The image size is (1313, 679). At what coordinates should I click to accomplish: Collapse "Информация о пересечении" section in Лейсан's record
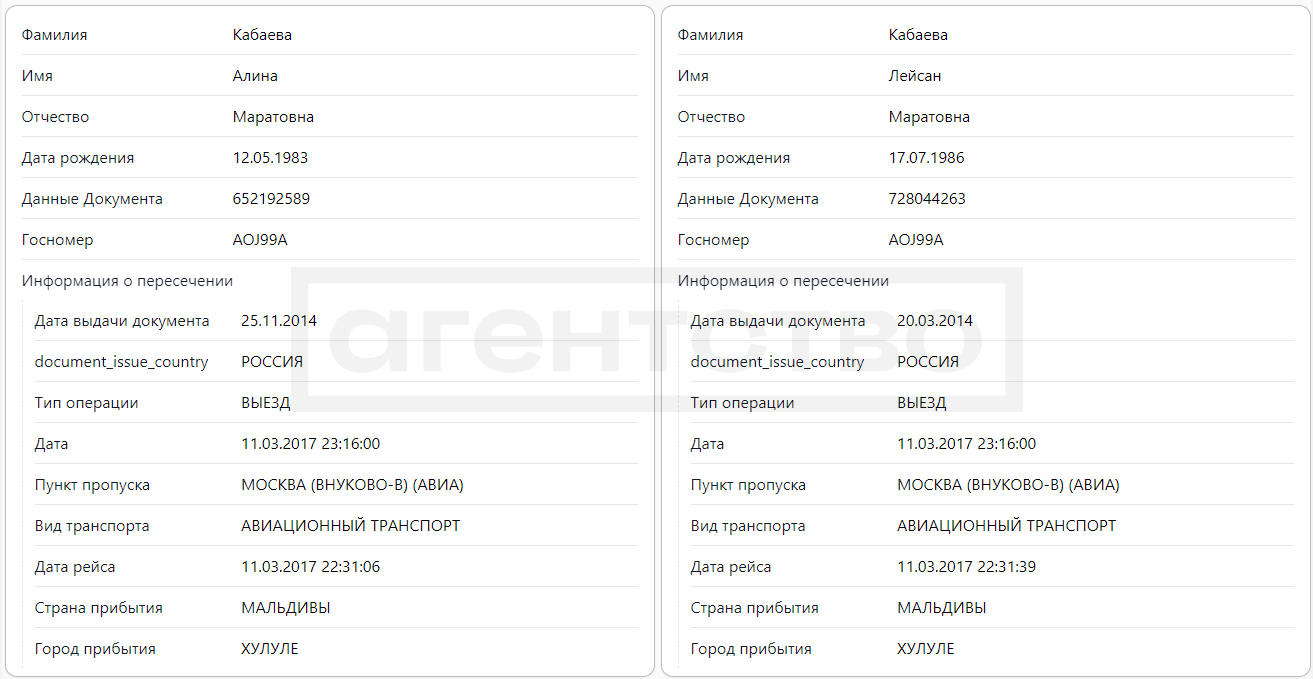[783, 281]
